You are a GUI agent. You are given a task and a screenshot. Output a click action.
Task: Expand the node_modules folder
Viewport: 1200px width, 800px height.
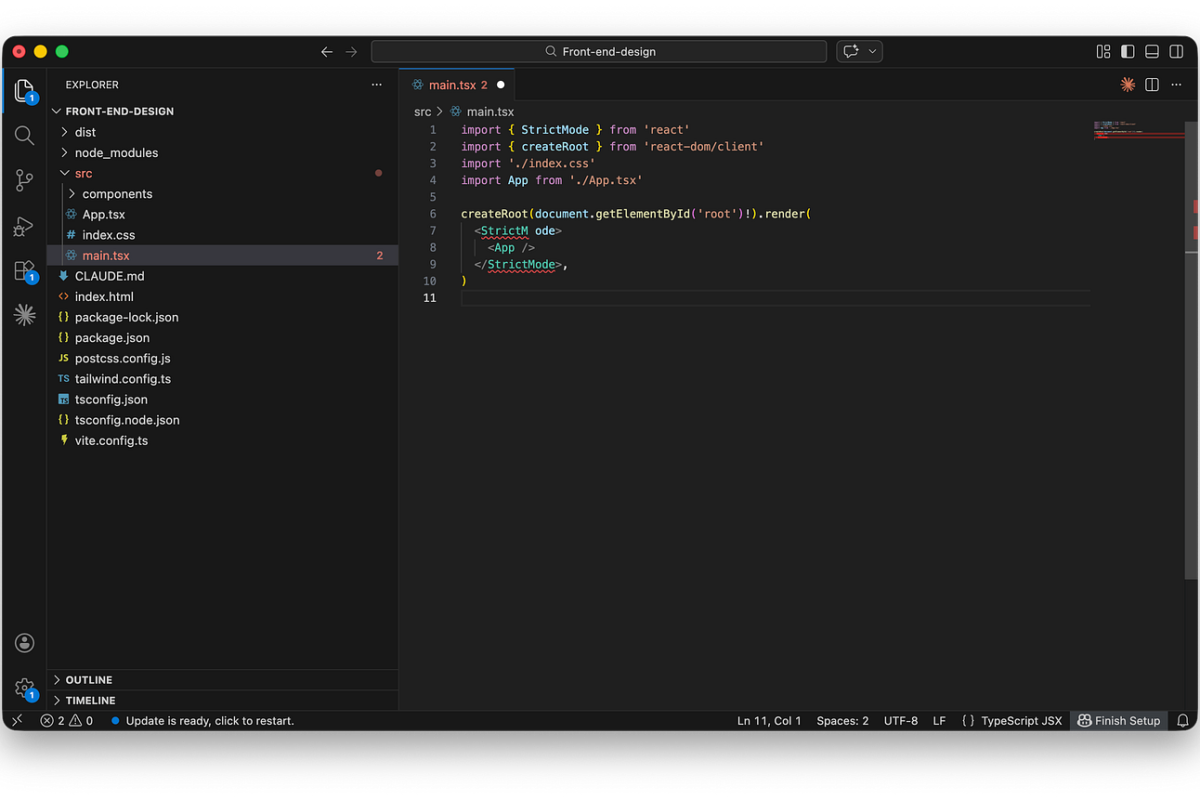(116, 153)
